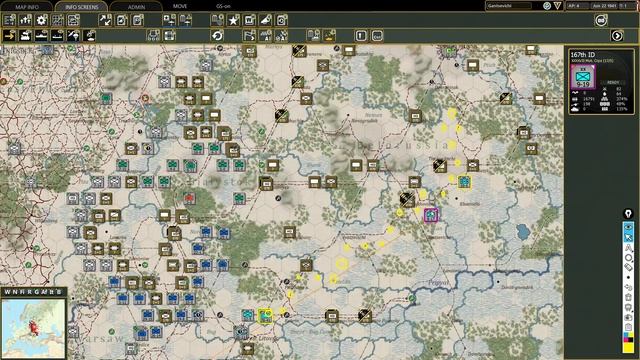
Task: Click the clipboard icon in drawing bar
Action: coord(628,327)
